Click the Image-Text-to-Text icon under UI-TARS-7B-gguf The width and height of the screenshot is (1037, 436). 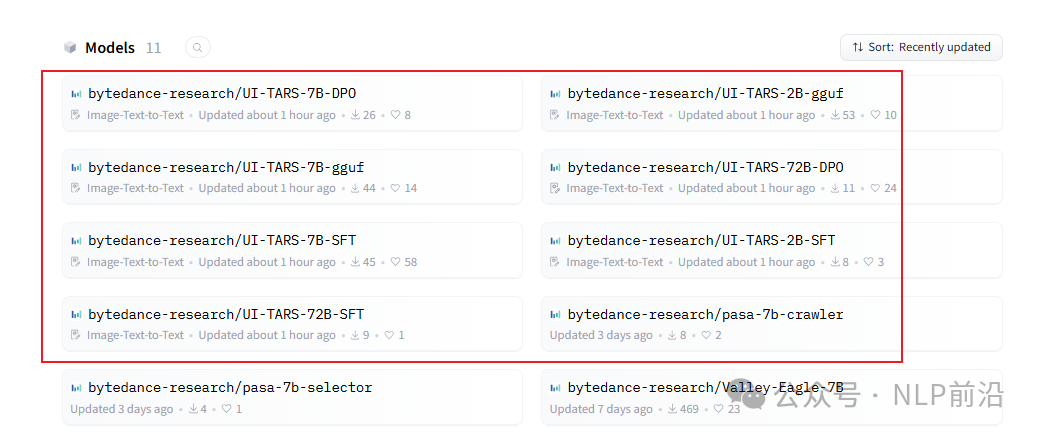[x=76, y=189]
